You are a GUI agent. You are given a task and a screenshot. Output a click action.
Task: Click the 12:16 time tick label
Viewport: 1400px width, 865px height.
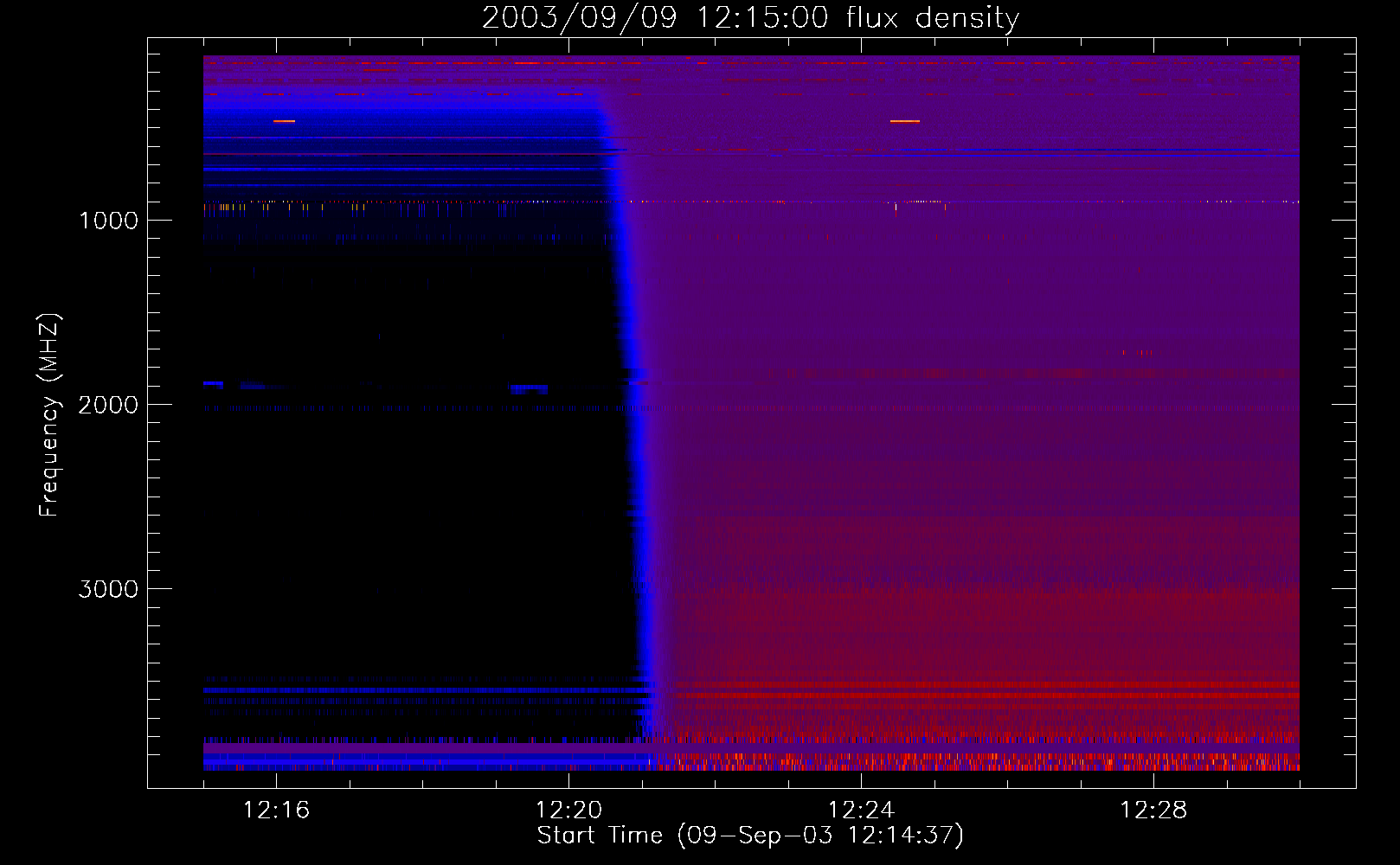point(276,811)
